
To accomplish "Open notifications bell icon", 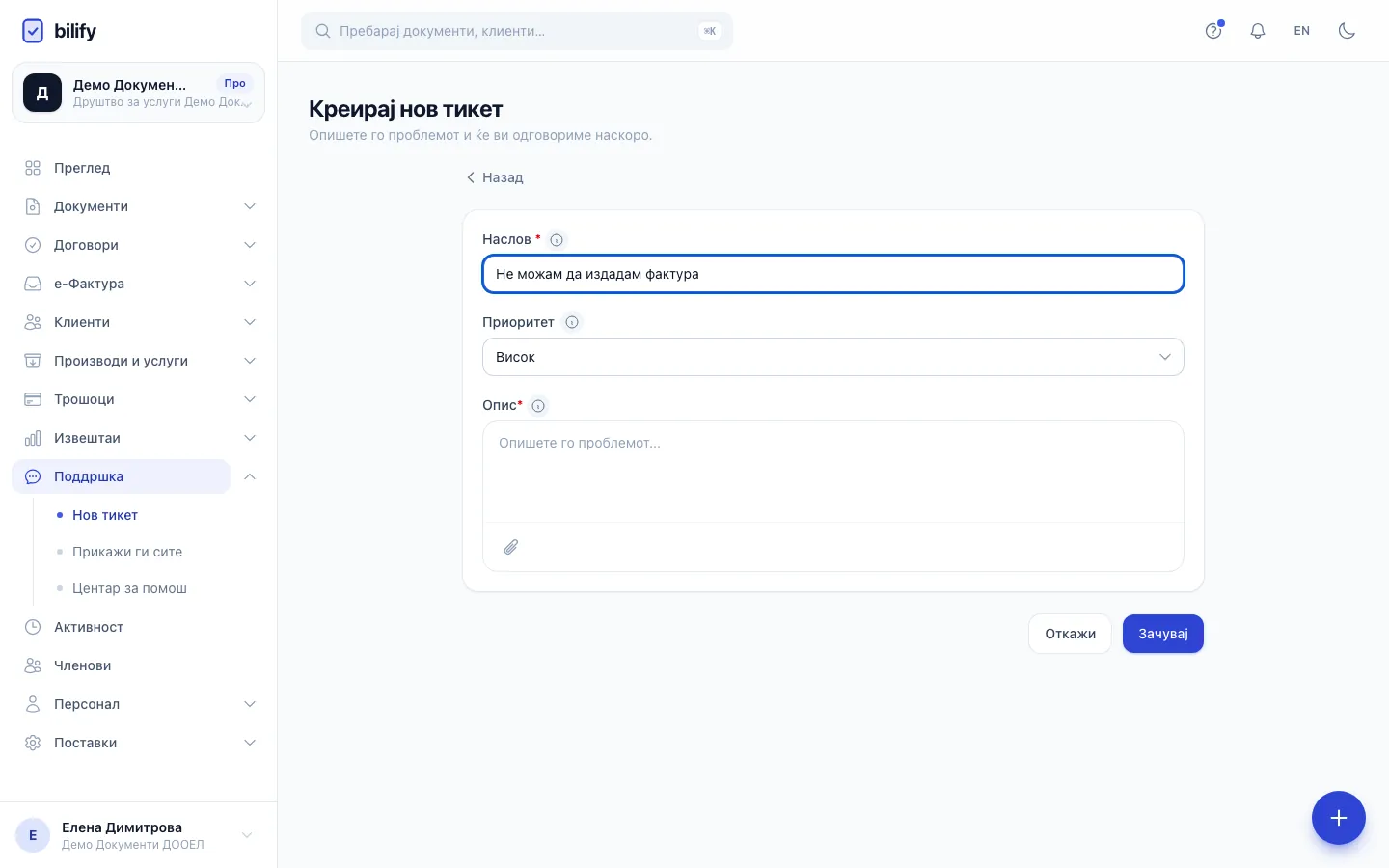I will click(x=1258, y=31).
